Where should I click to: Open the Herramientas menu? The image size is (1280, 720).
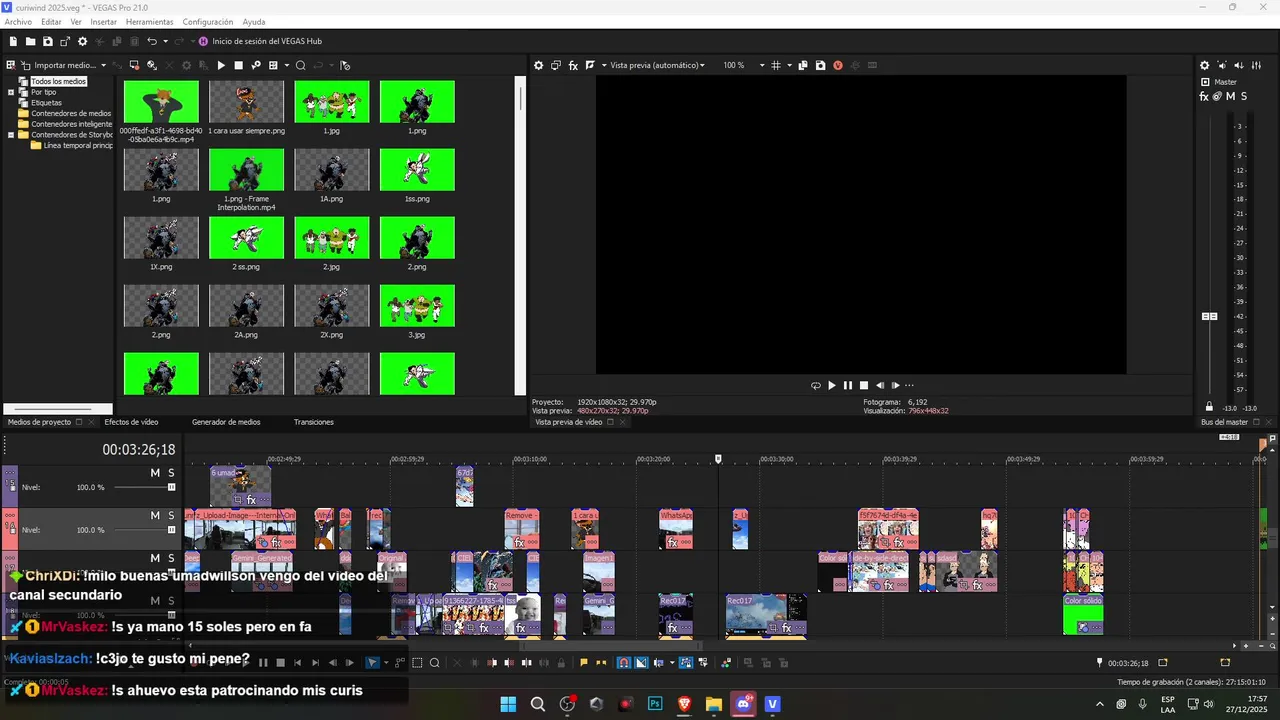tap(149, 22)
